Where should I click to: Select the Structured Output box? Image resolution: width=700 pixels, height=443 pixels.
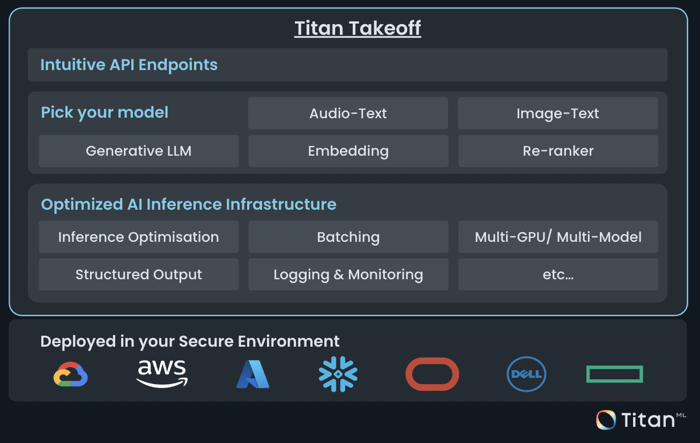click(139, 274)
